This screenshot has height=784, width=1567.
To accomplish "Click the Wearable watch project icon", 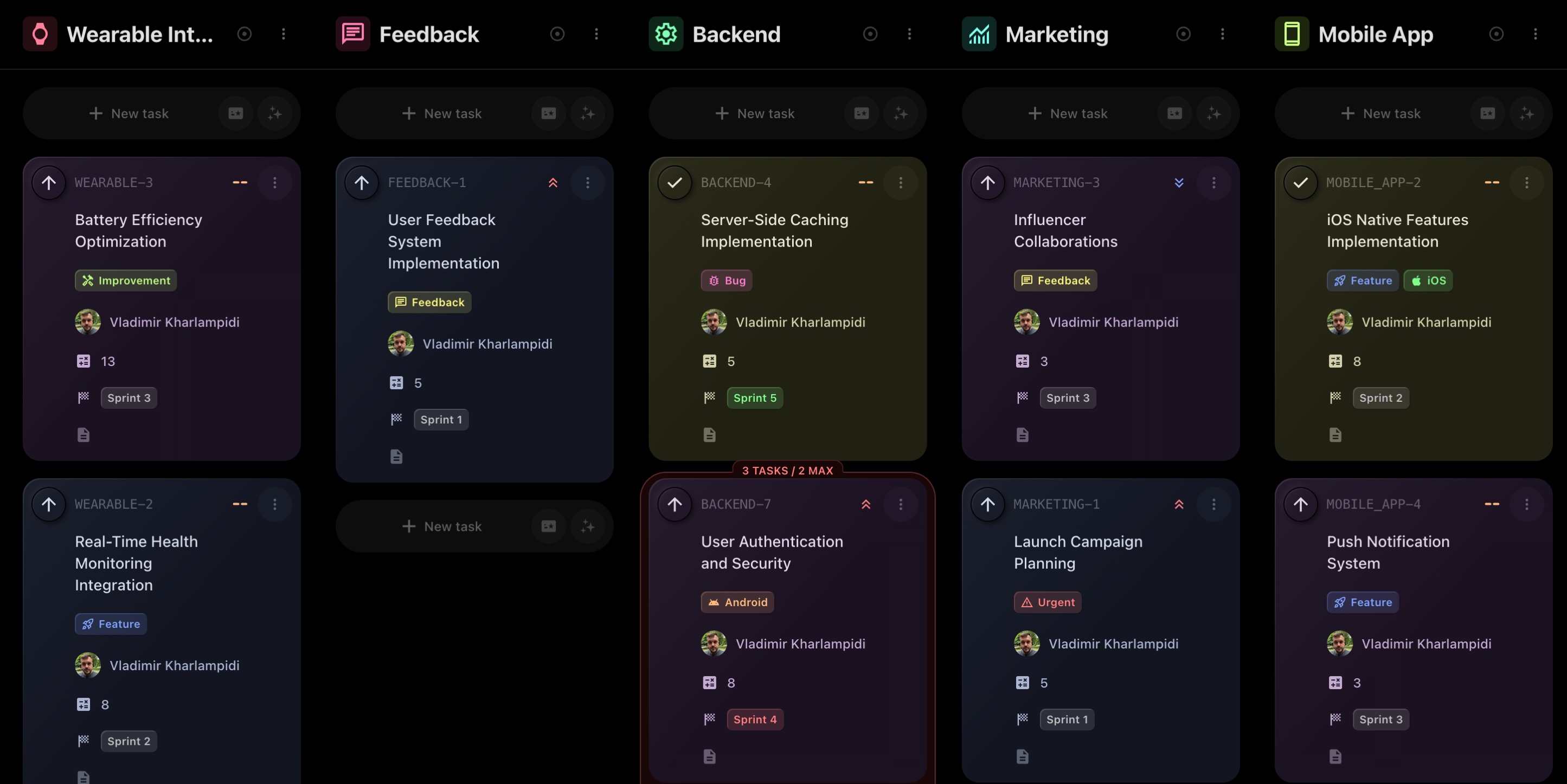I will pyautogui.click(x=40, y=34).
